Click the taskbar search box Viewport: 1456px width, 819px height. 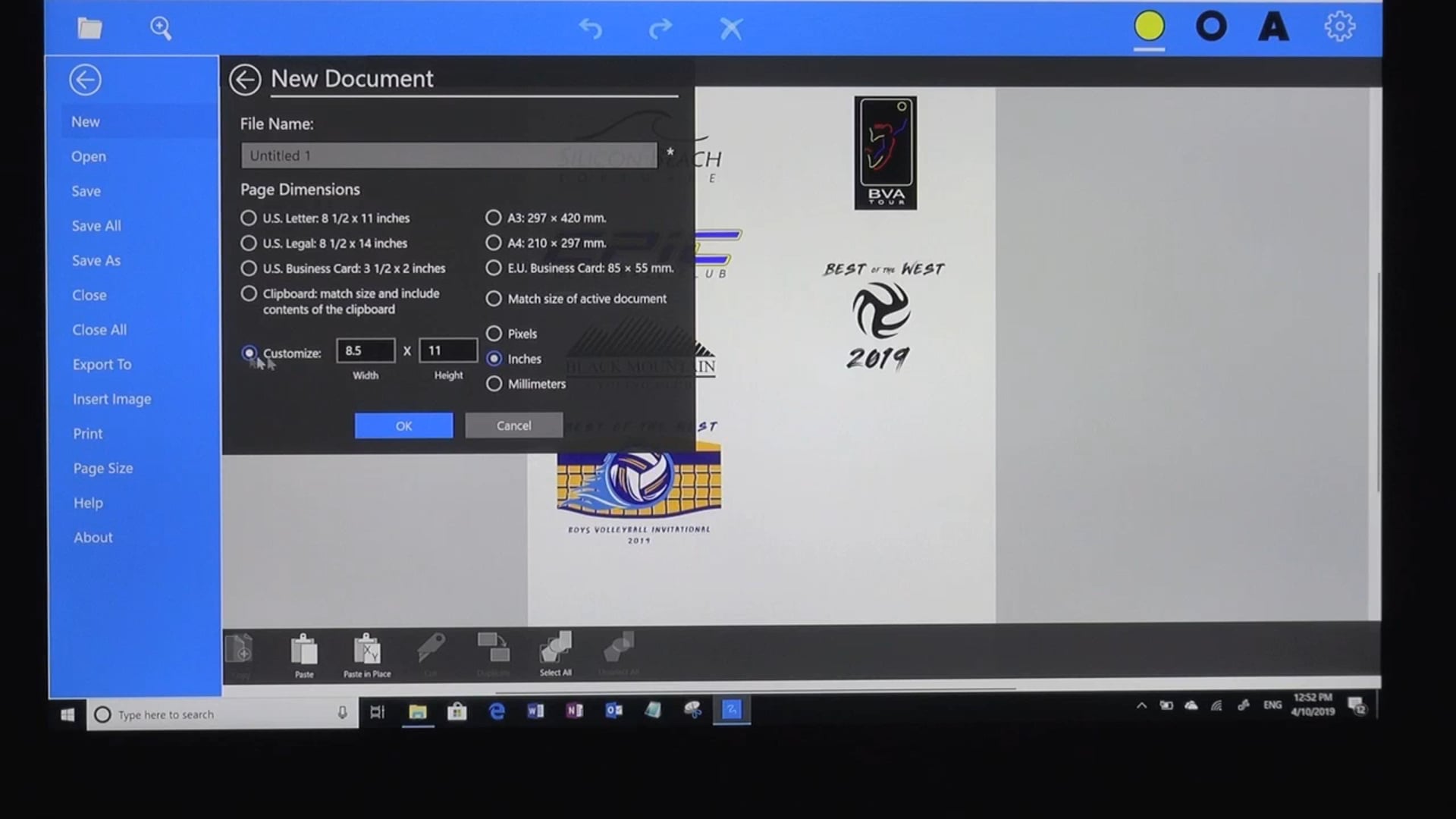pos(223,714)
